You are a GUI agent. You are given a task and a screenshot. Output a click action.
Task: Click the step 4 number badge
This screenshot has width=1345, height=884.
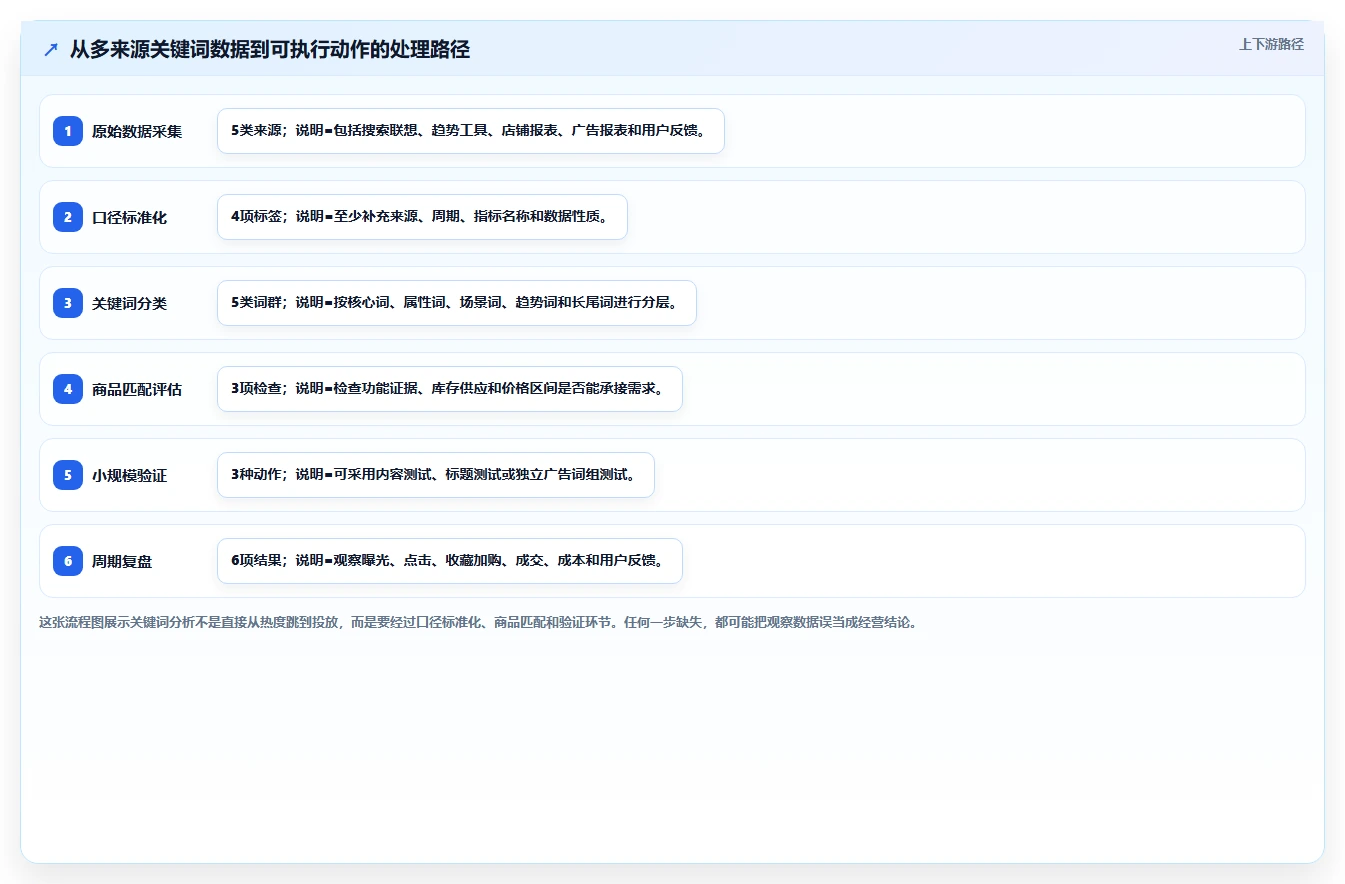pos(68,389)
